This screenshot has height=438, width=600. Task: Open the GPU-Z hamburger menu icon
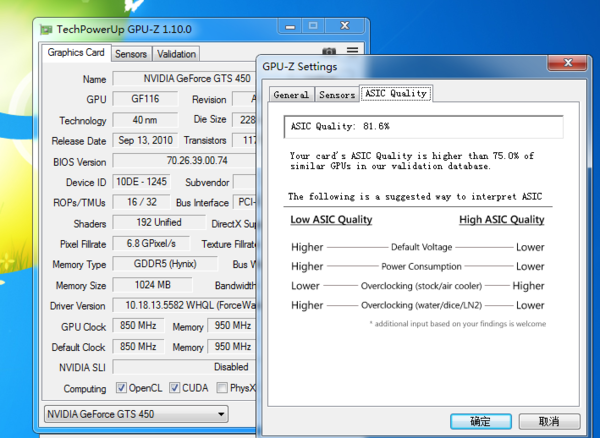(x=352, y=51)
